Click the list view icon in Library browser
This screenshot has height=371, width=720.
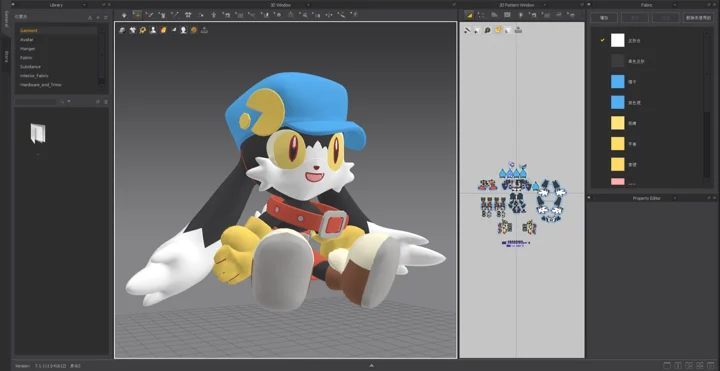pyautogui.click(x=106, y=102)
